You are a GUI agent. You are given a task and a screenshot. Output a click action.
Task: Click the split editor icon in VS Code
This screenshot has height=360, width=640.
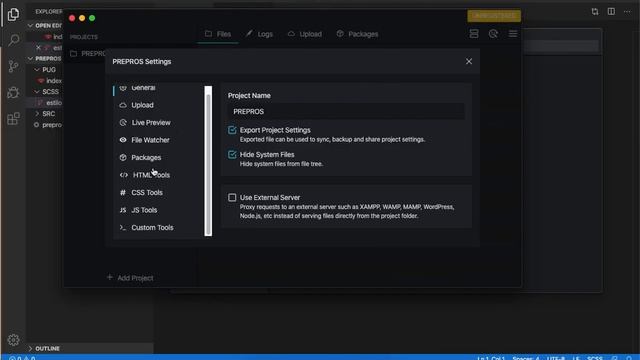(x=611, y=11)
